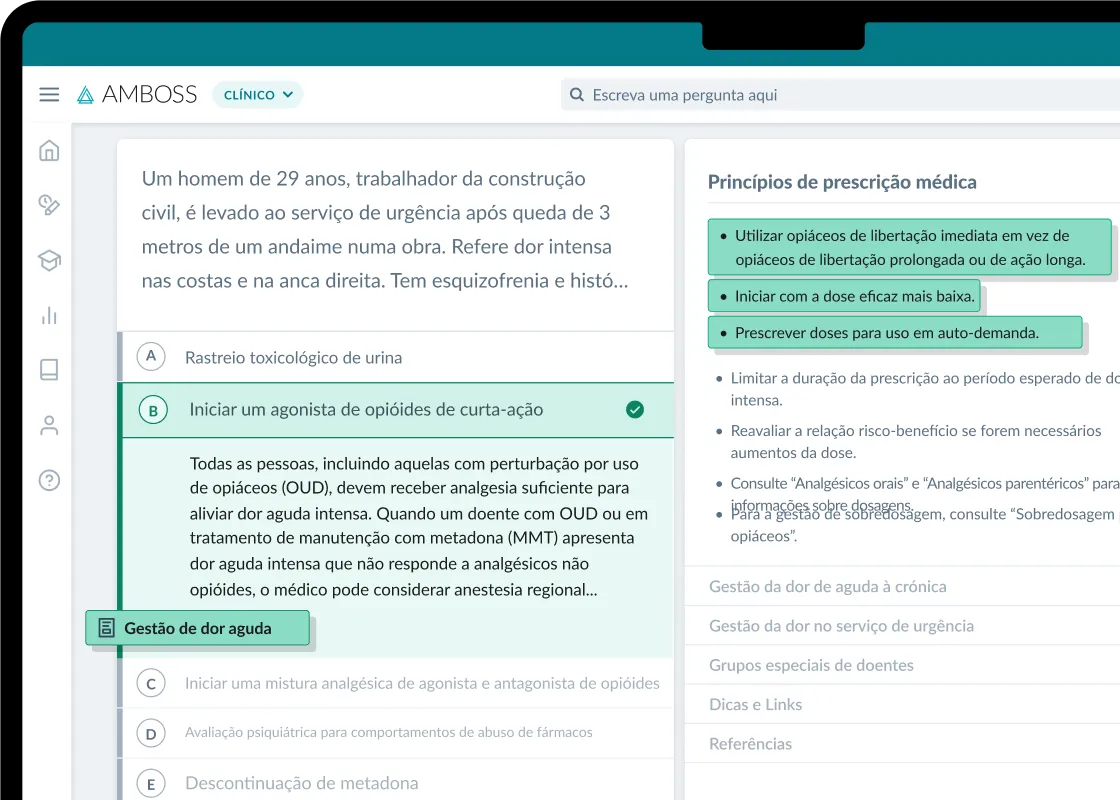The width and height of the screenshot is (1120, 800).
Task: Select answer option B circle
Action: coord(153,410)
